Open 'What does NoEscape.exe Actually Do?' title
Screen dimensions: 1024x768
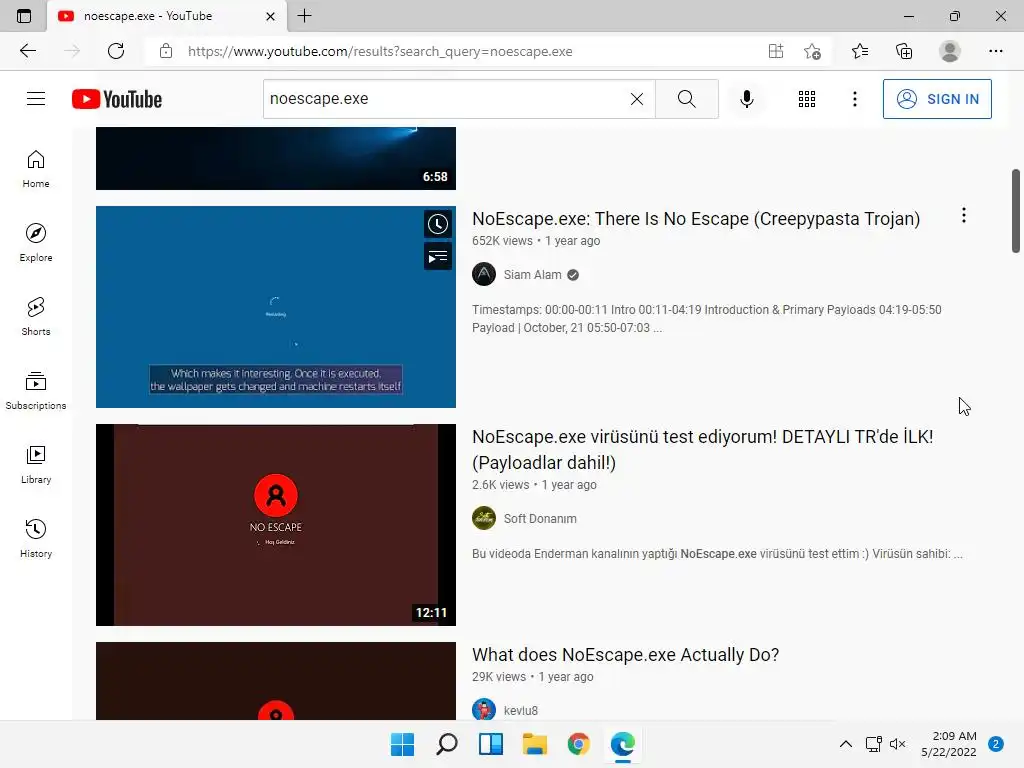625,654
